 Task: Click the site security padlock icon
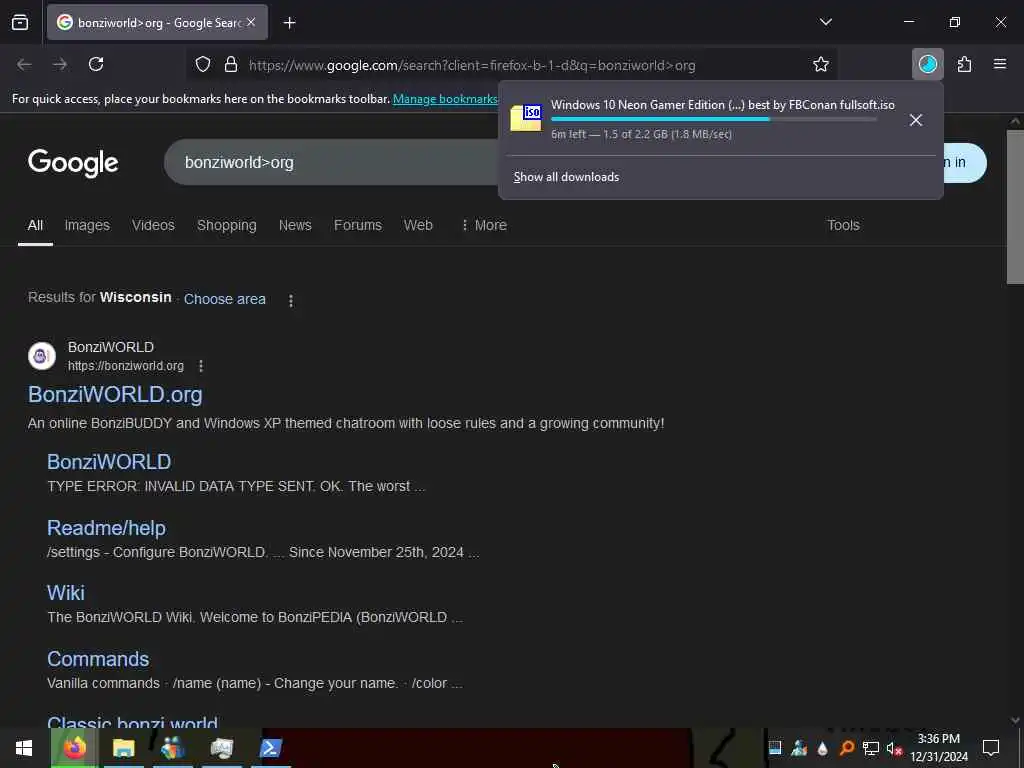[231, 65]
